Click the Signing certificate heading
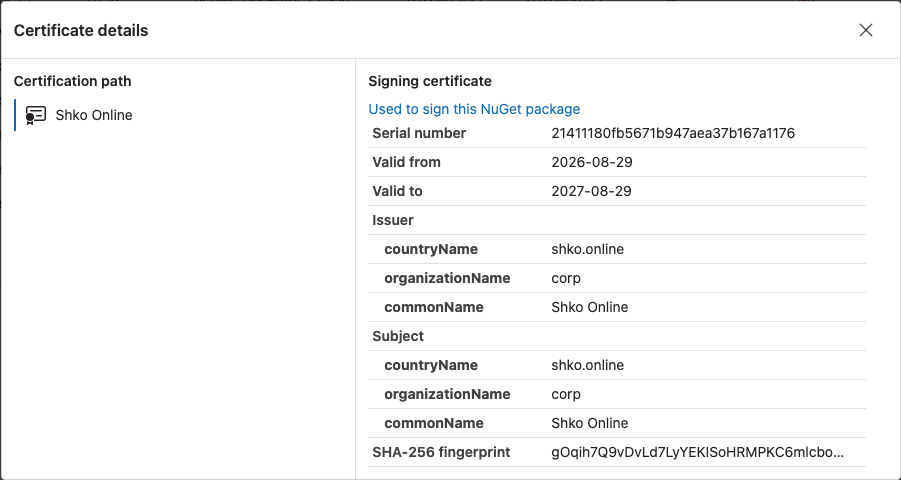901x480 pixels. coord(430,81)
